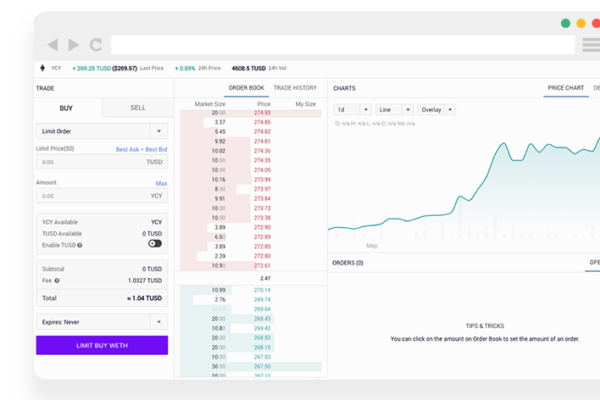Focus the Amount YCY input field
600x400 pixels.
click(x=102, y=196)
